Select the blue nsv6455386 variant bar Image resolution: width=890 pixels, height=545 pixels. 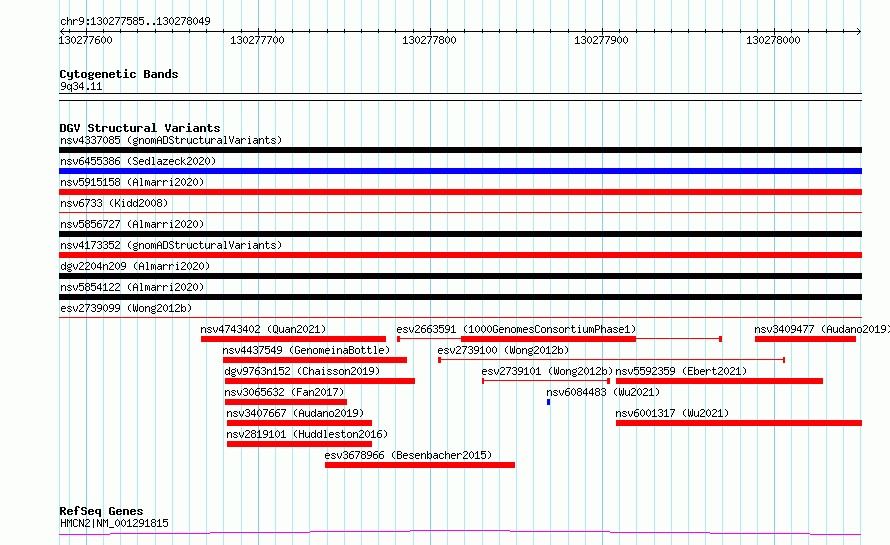pyautogui.click(x=460, y=171)
